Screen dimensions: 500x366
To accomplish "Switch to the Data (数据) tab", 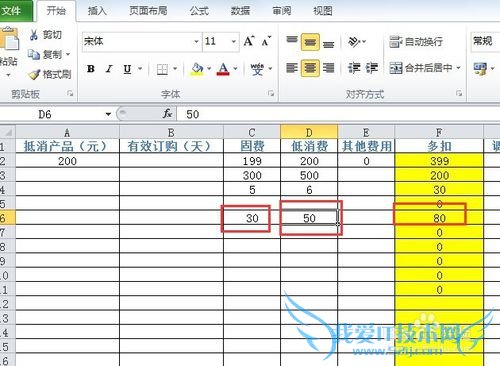I will pos(240,11).
